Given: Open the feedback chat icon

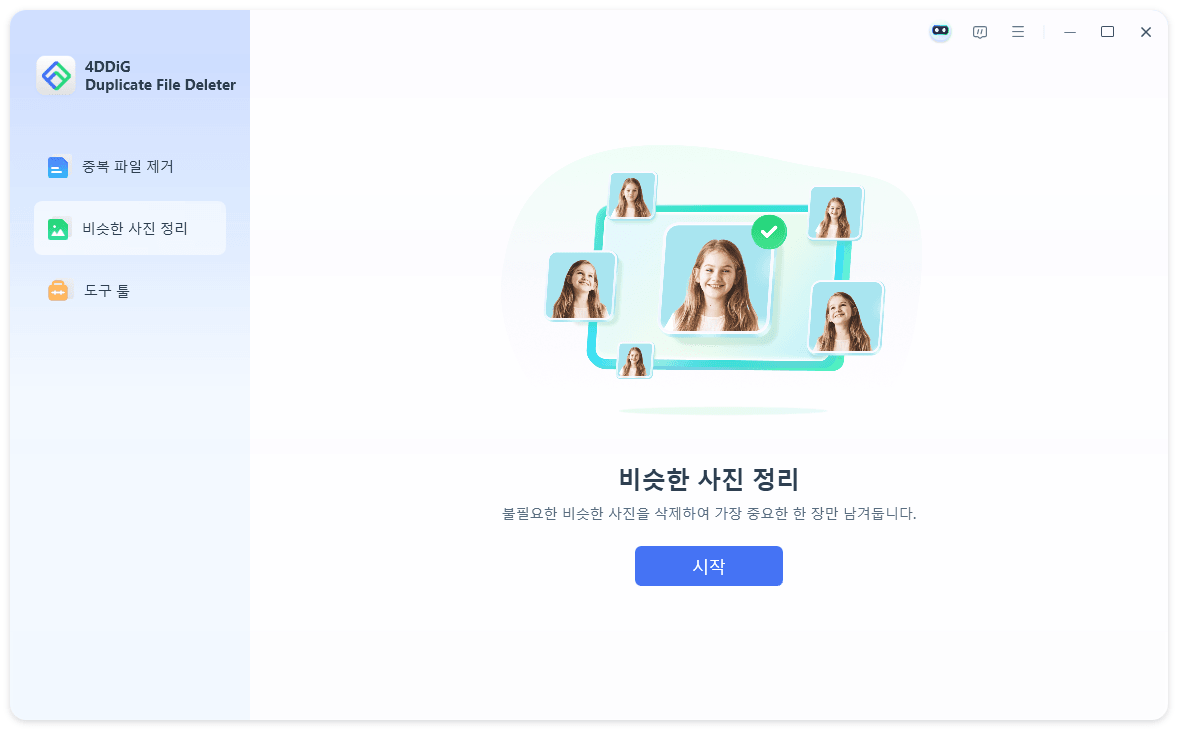Looking at the screenshot, I should pyautogui.click(x=980, y=32).
